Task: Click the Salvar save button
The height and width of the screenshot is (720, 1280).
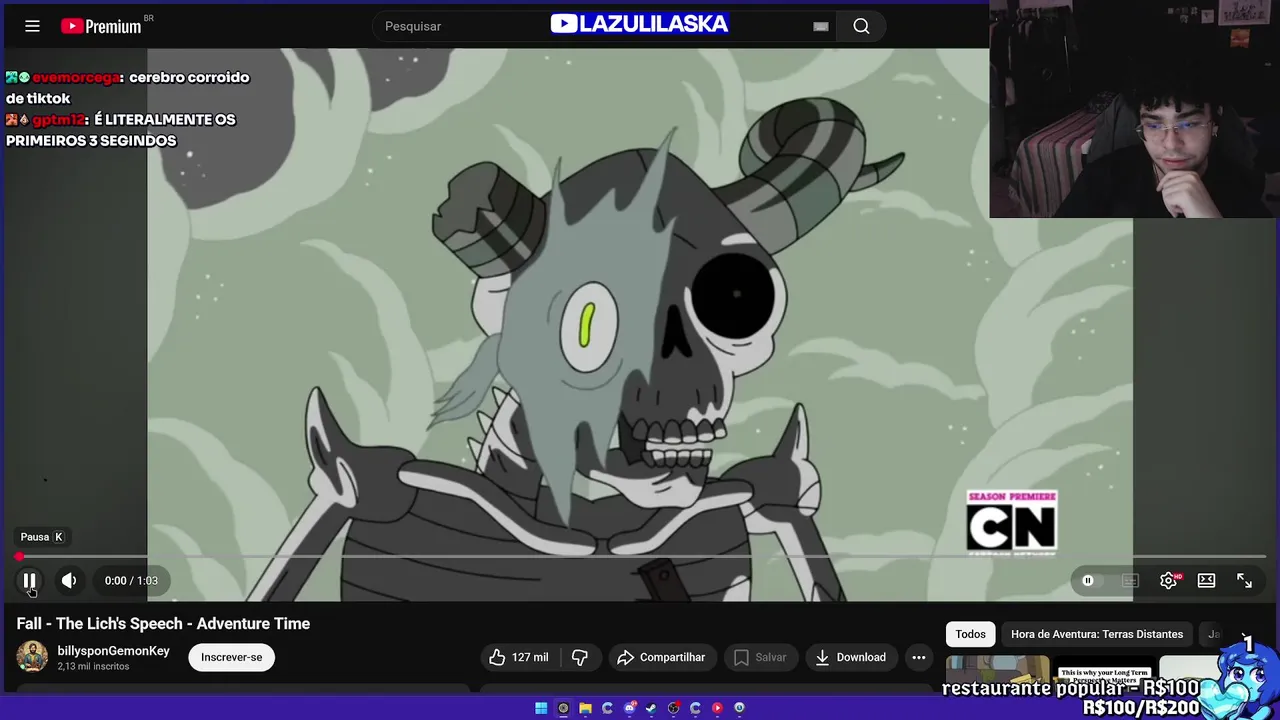Action: pos(760,657)
